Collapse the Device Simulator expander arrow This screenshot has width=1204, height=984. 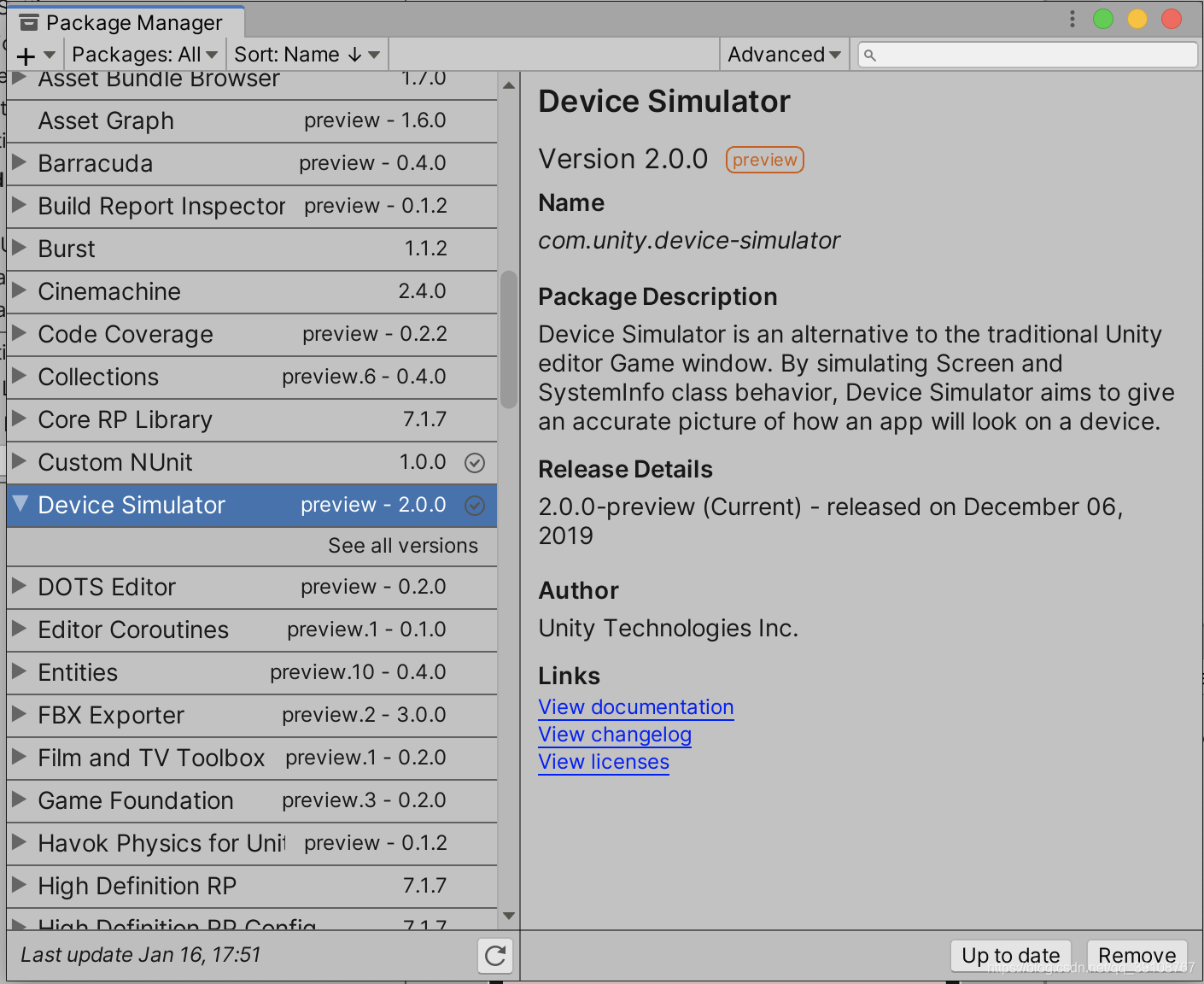click(x=20, y=503)
